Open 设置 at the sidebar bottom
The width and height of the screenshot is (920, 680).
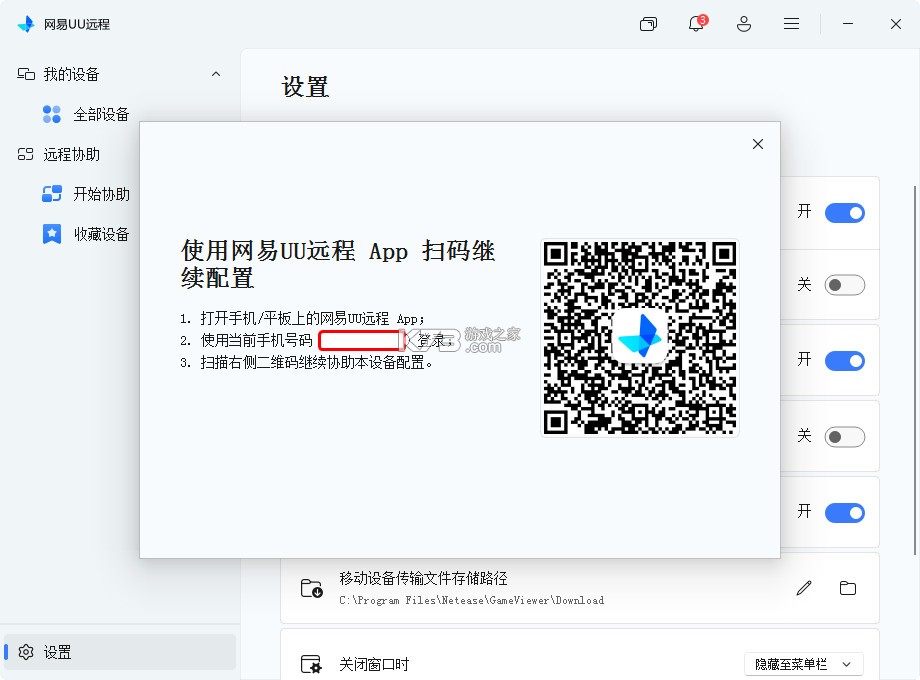point(120,652)
